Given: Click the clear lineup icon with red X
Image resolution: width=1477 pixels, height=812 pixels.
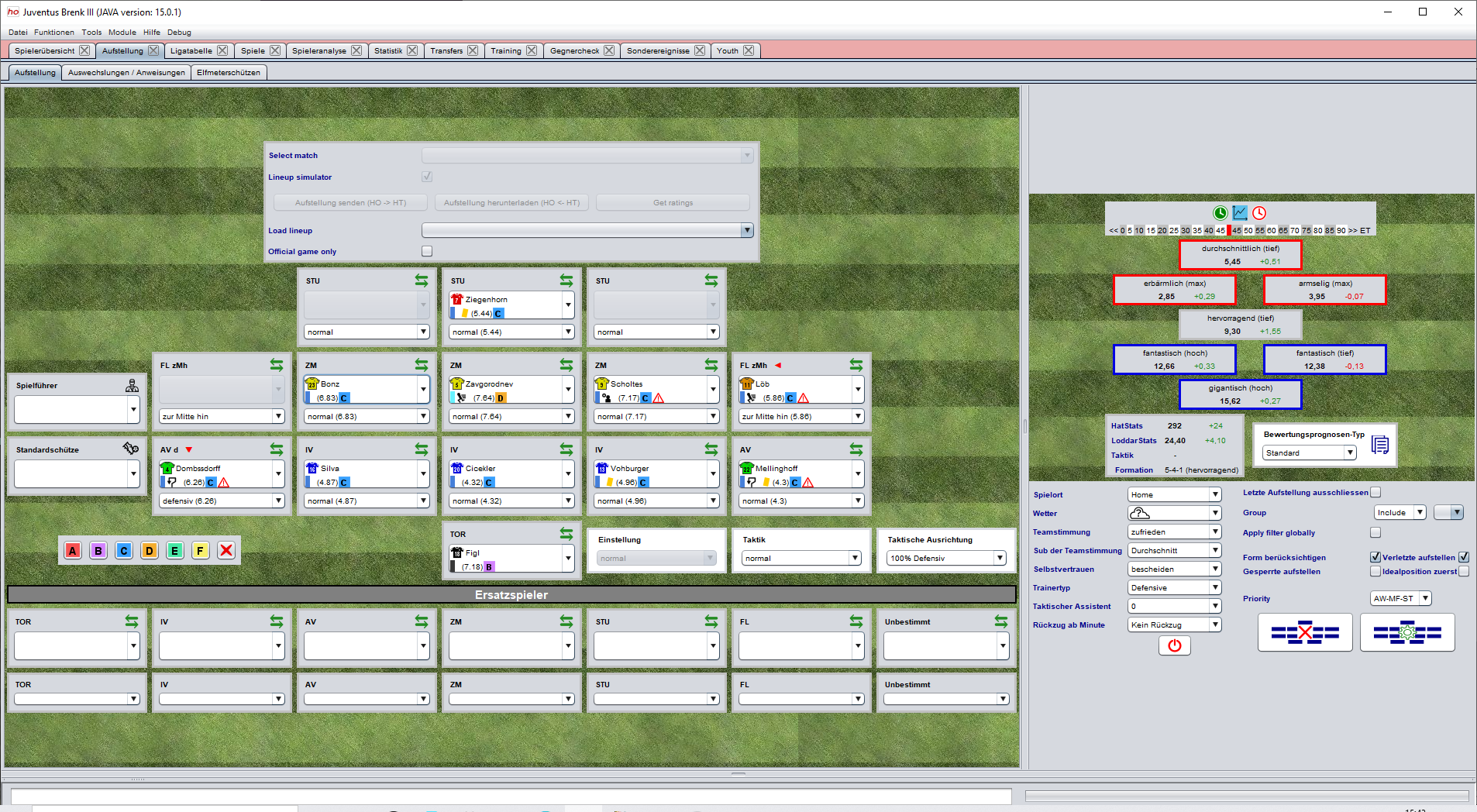Looking at the screenshot, I should (1305, 633).
